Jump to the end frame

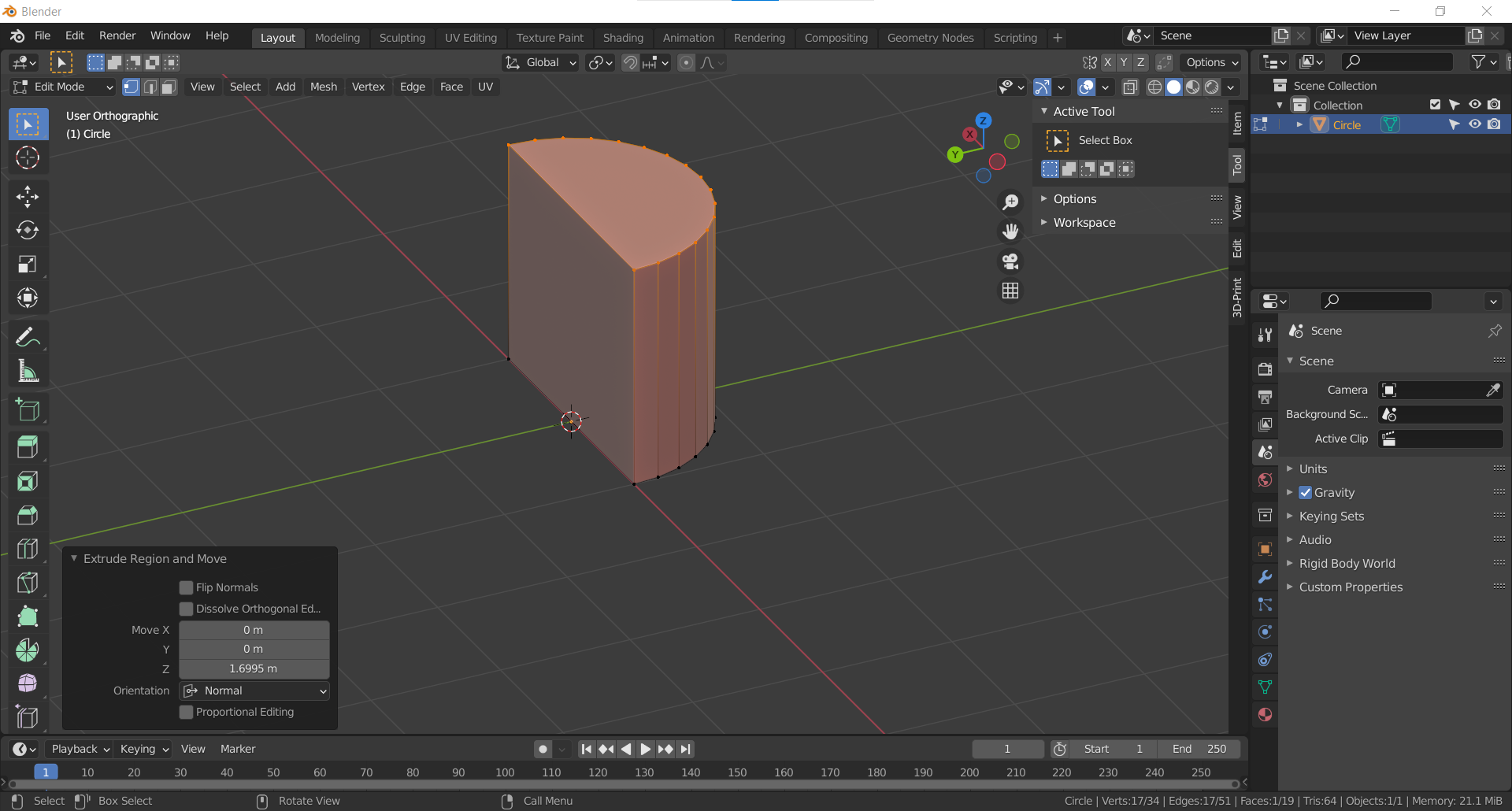click(x=686, y=749)
